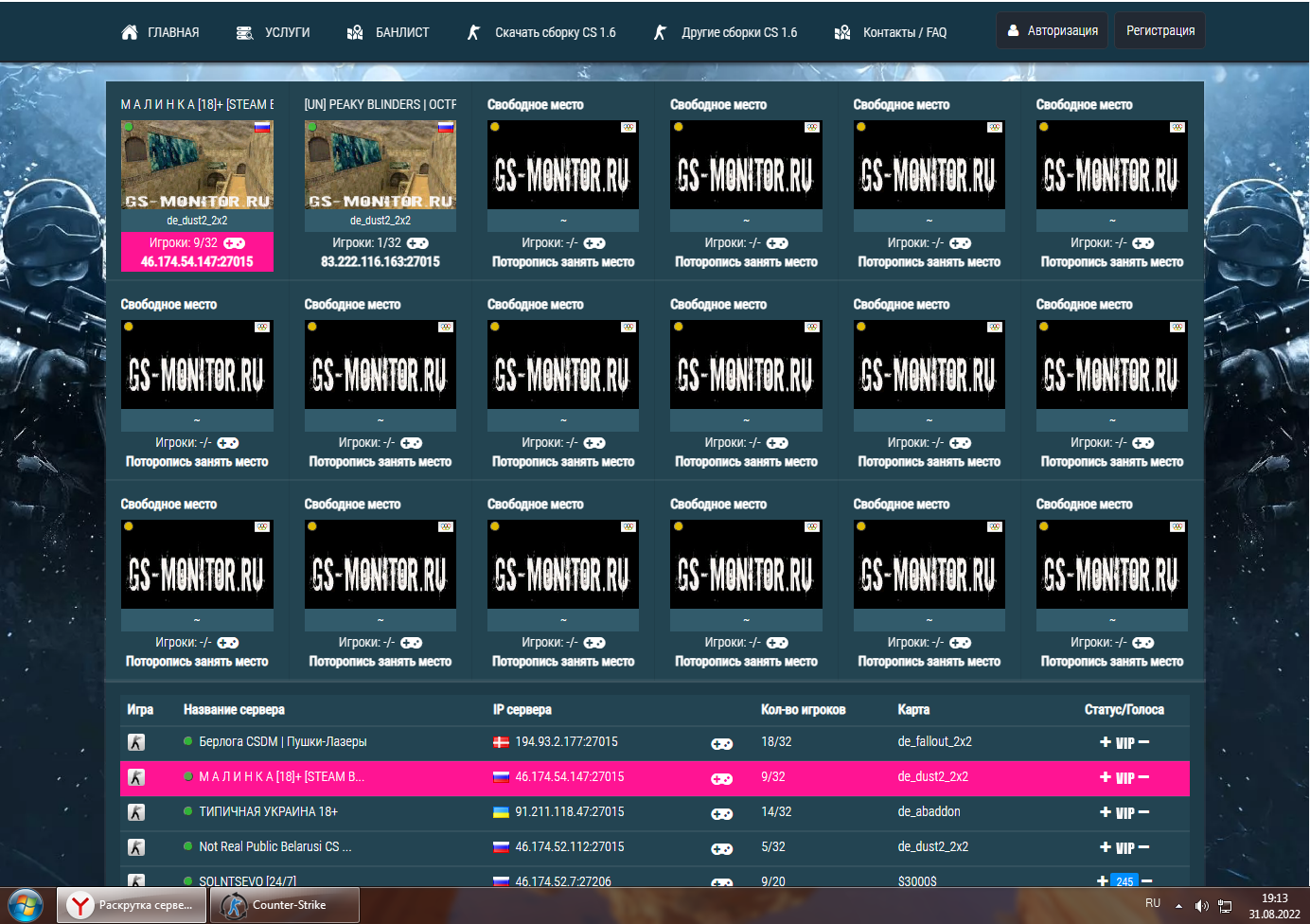Upvote Берлога CSDM with the plus icon
Image resolution: width=1310 pixels, height=924 pixels.
[x=1105, y=742]
